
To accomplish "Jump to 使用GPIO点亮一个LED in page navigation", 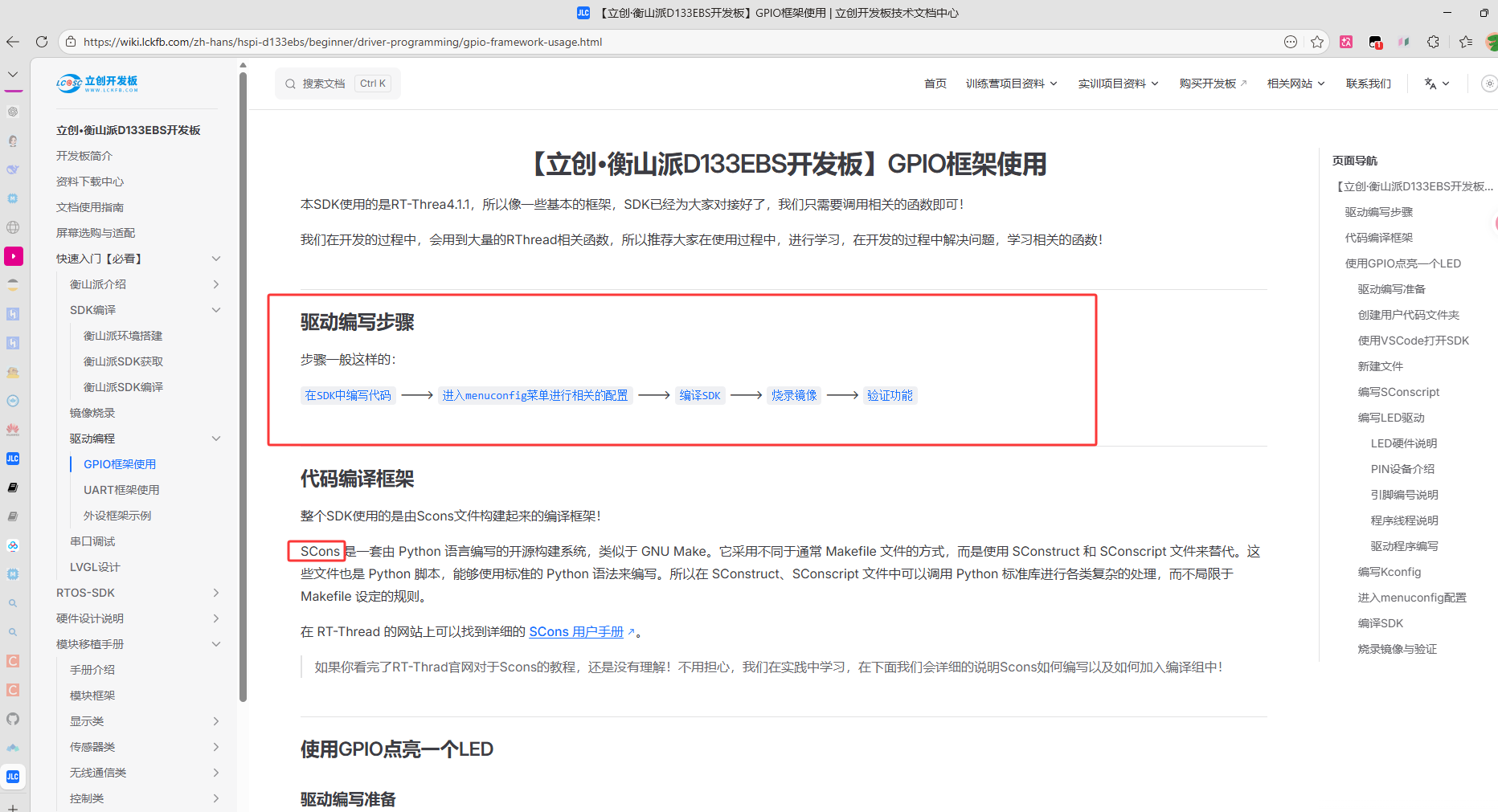I will coord(1403,263).
